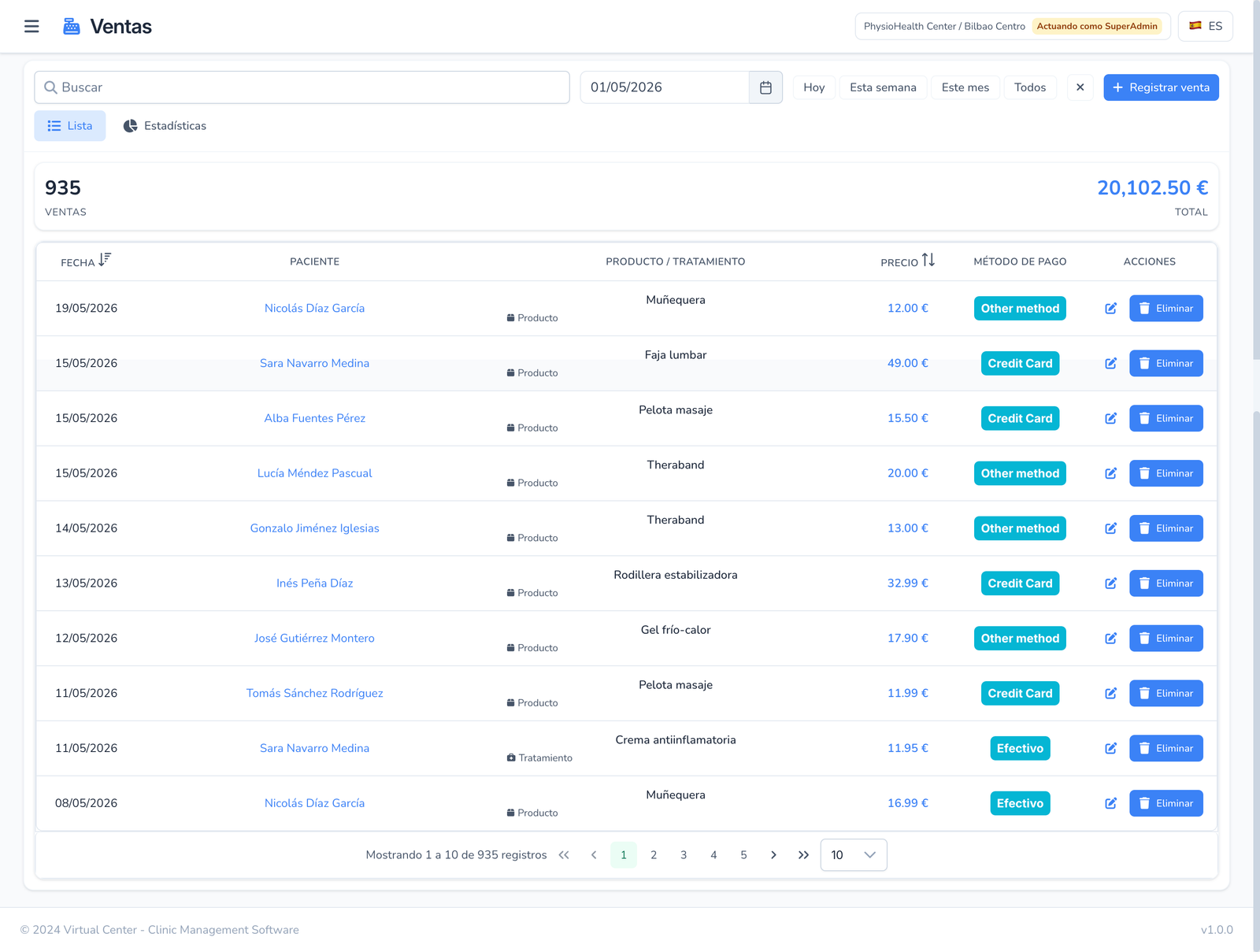This screenshot has height=952, width=1260.
Task: Click the 20,102.50 € total amount
Action: point(1152,188)
